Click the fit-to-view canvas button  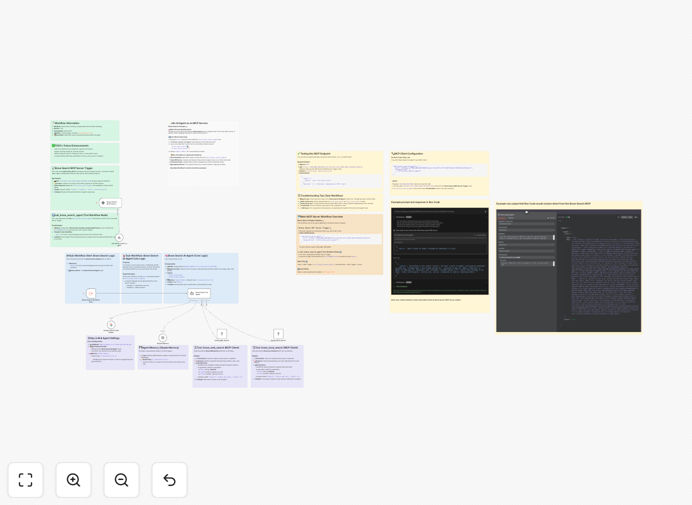point(26,480)
